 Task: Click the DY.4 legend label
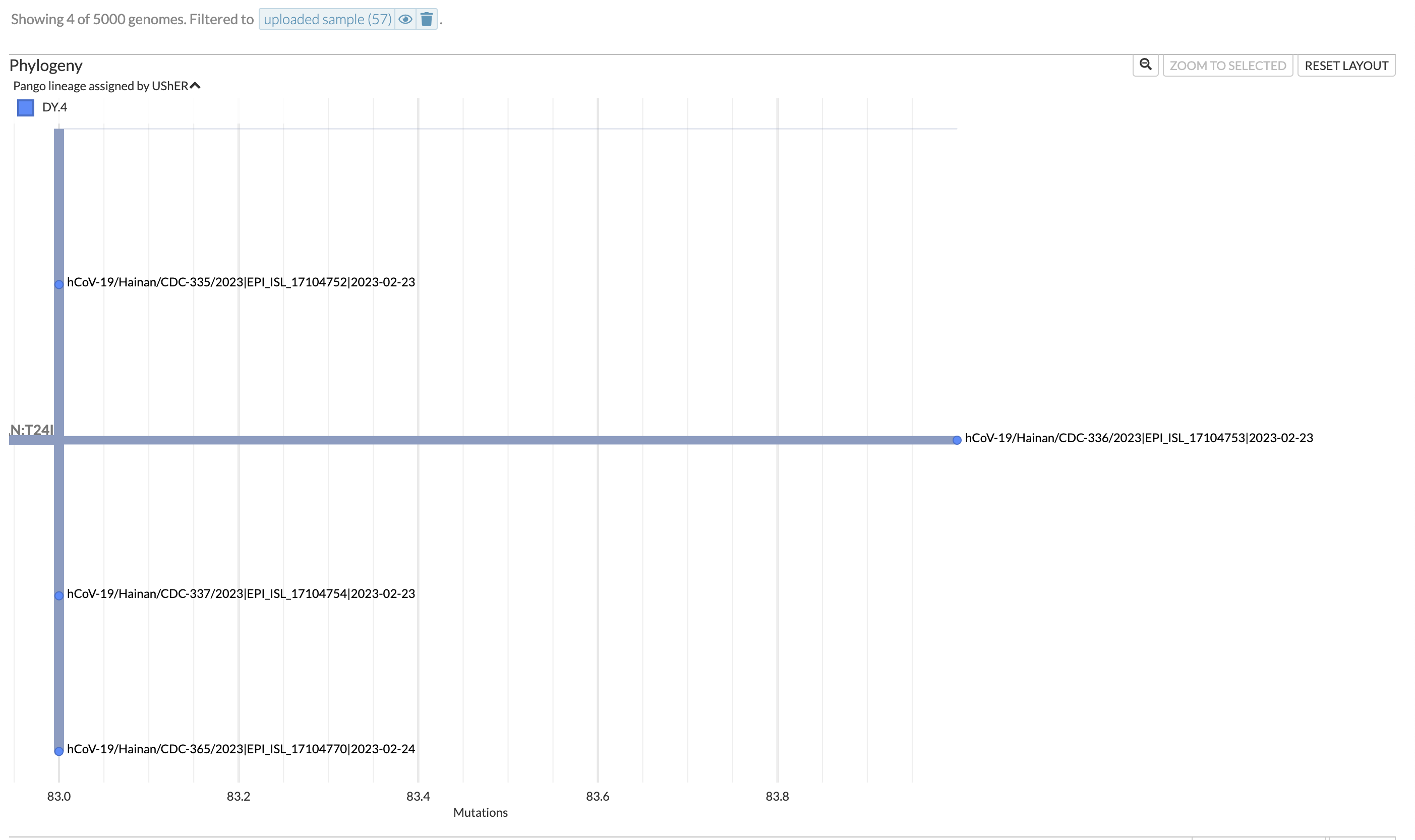[x=54, y=107]
